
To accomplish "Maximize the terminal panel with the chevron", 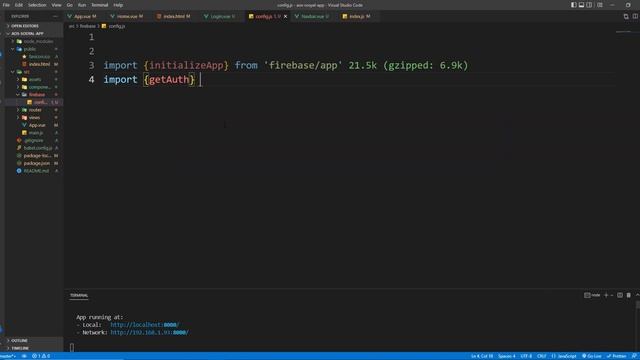I will 637,295.
